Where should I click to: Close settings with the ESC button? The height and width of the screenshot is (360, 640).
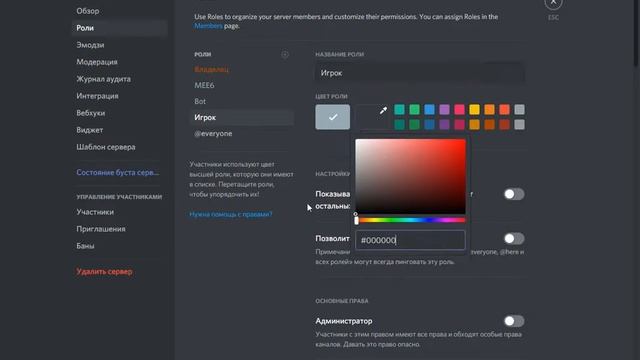coord(553,3)
